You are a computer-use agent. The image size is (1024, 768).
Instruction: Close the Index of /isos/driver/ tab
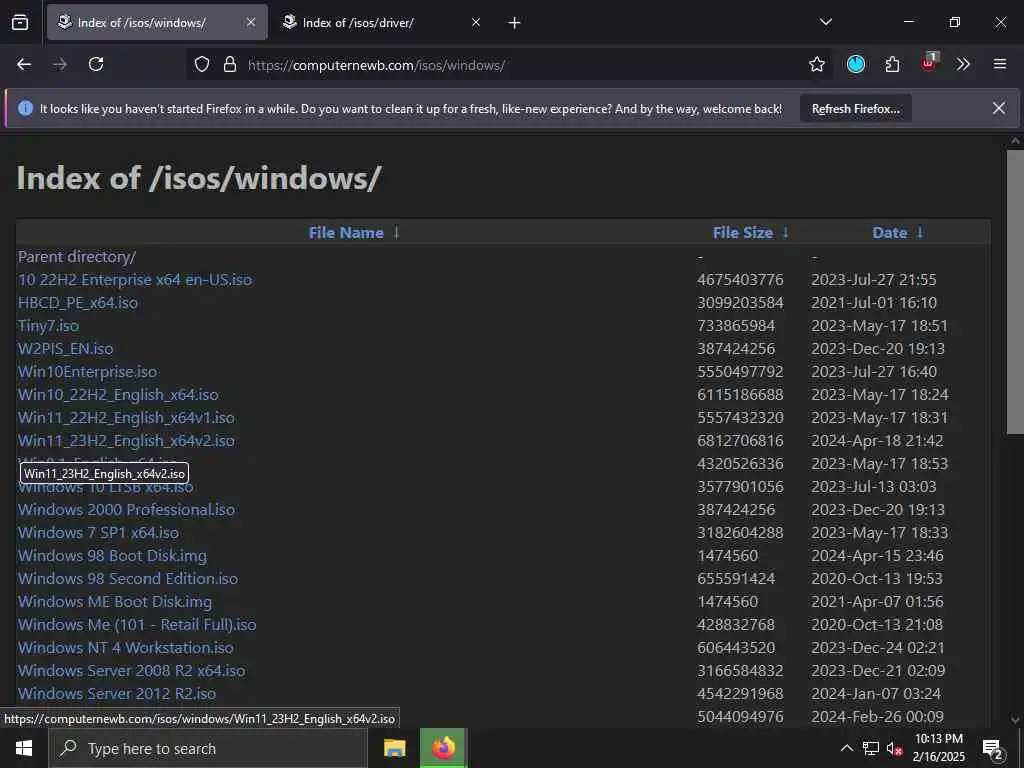[x=476, y=22]
